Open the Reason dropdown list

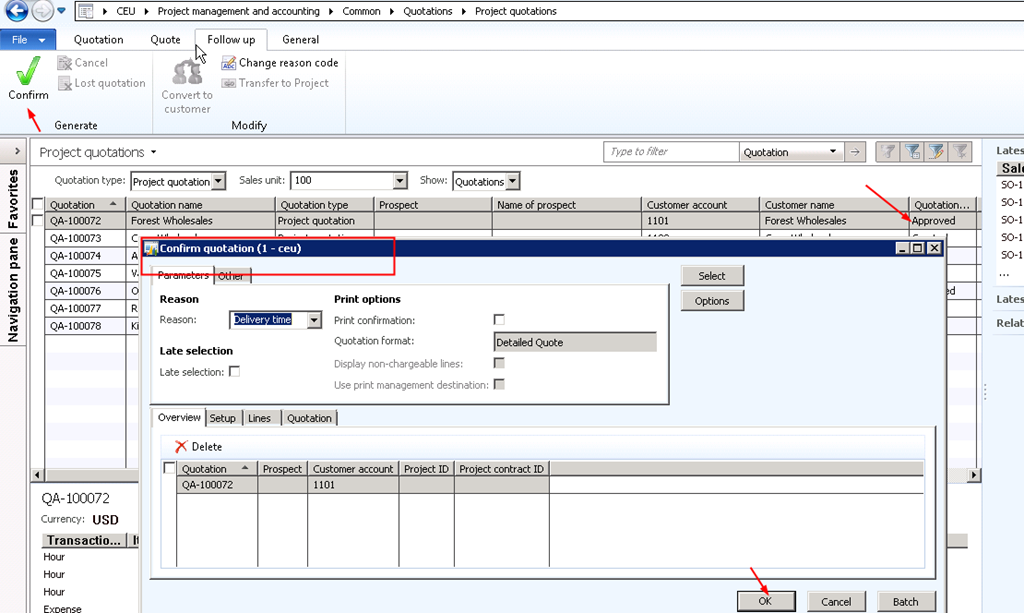(314, 320)
